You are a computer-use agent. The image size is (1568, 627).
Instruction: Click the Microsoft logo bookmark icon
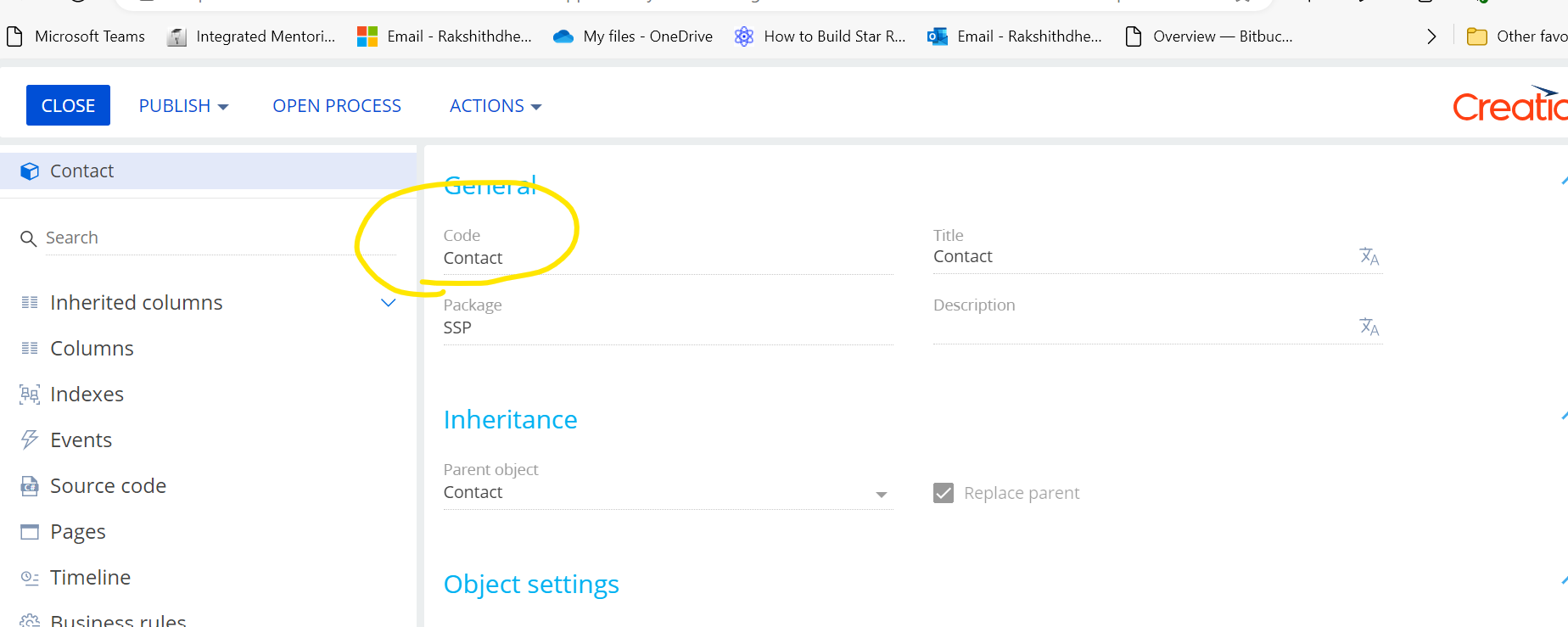(x=367, y=36)
